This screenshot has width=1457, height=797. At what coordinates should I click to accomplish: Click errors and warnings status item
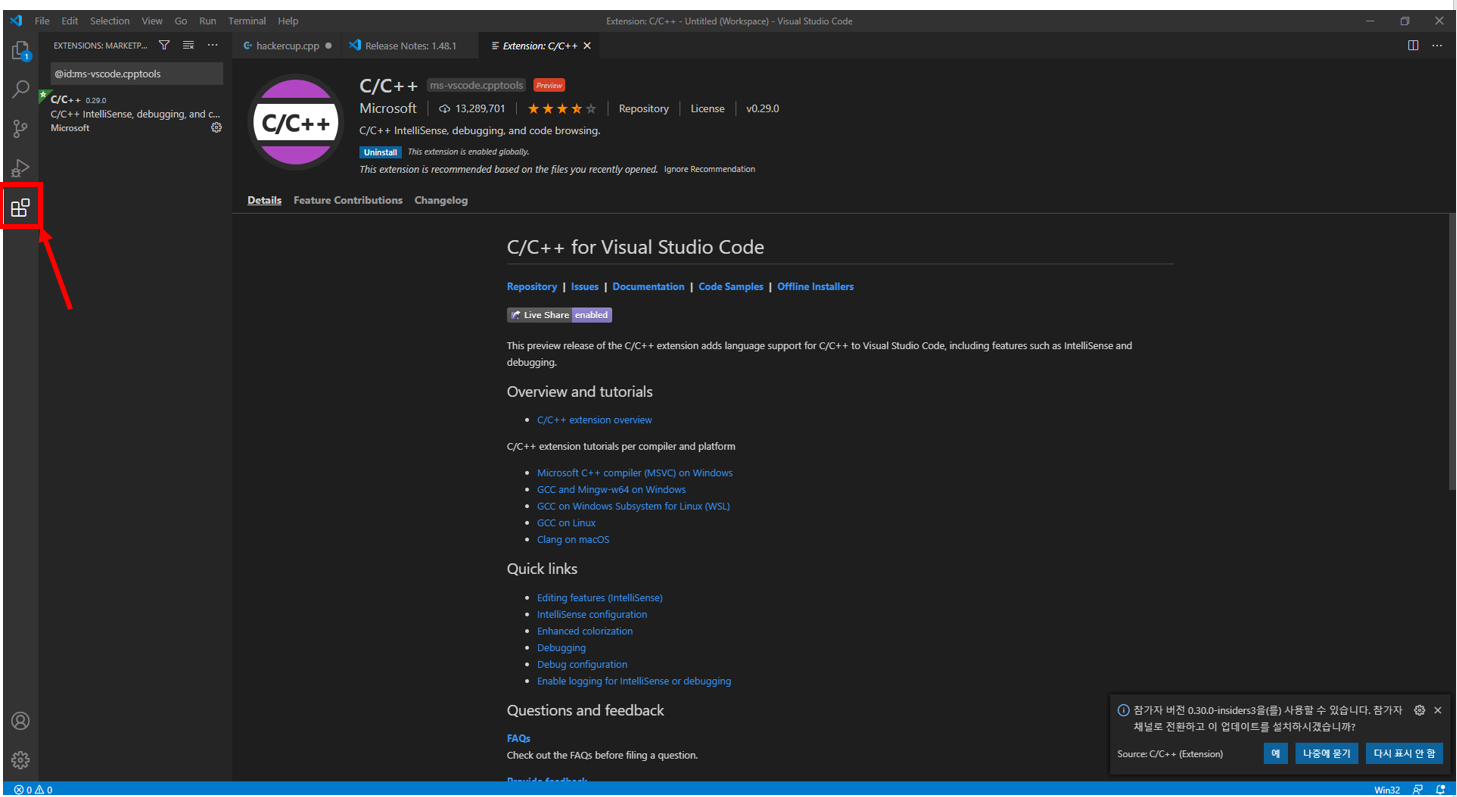(x=33, y=789)
